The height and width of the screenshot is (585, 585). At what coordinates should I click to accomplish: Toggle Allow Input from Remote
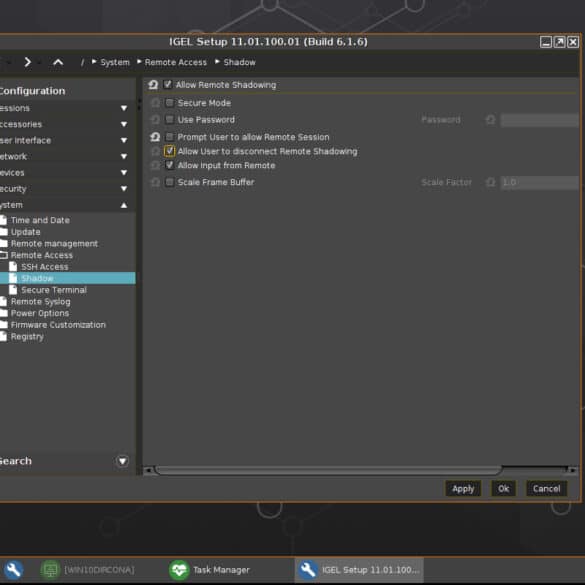click(x=169, y=165)
